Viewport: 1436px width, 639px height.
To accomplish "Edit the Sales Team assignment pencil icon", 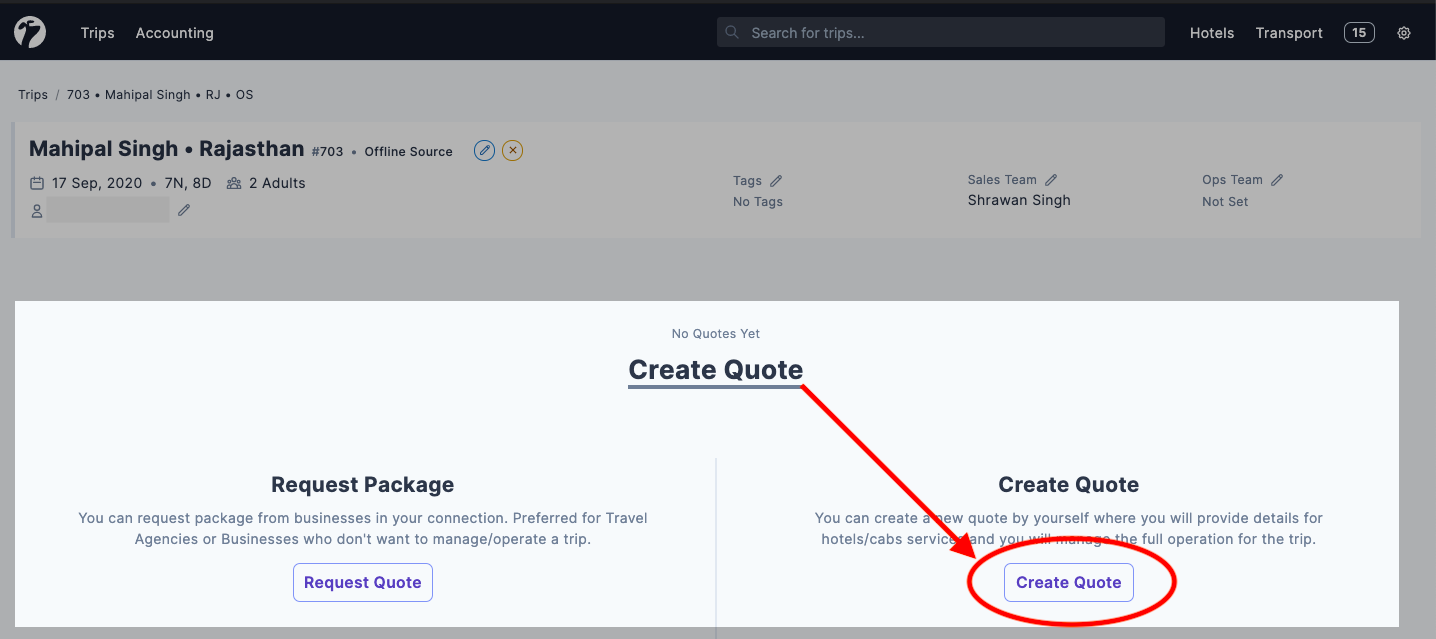I will click(1050, 179).
